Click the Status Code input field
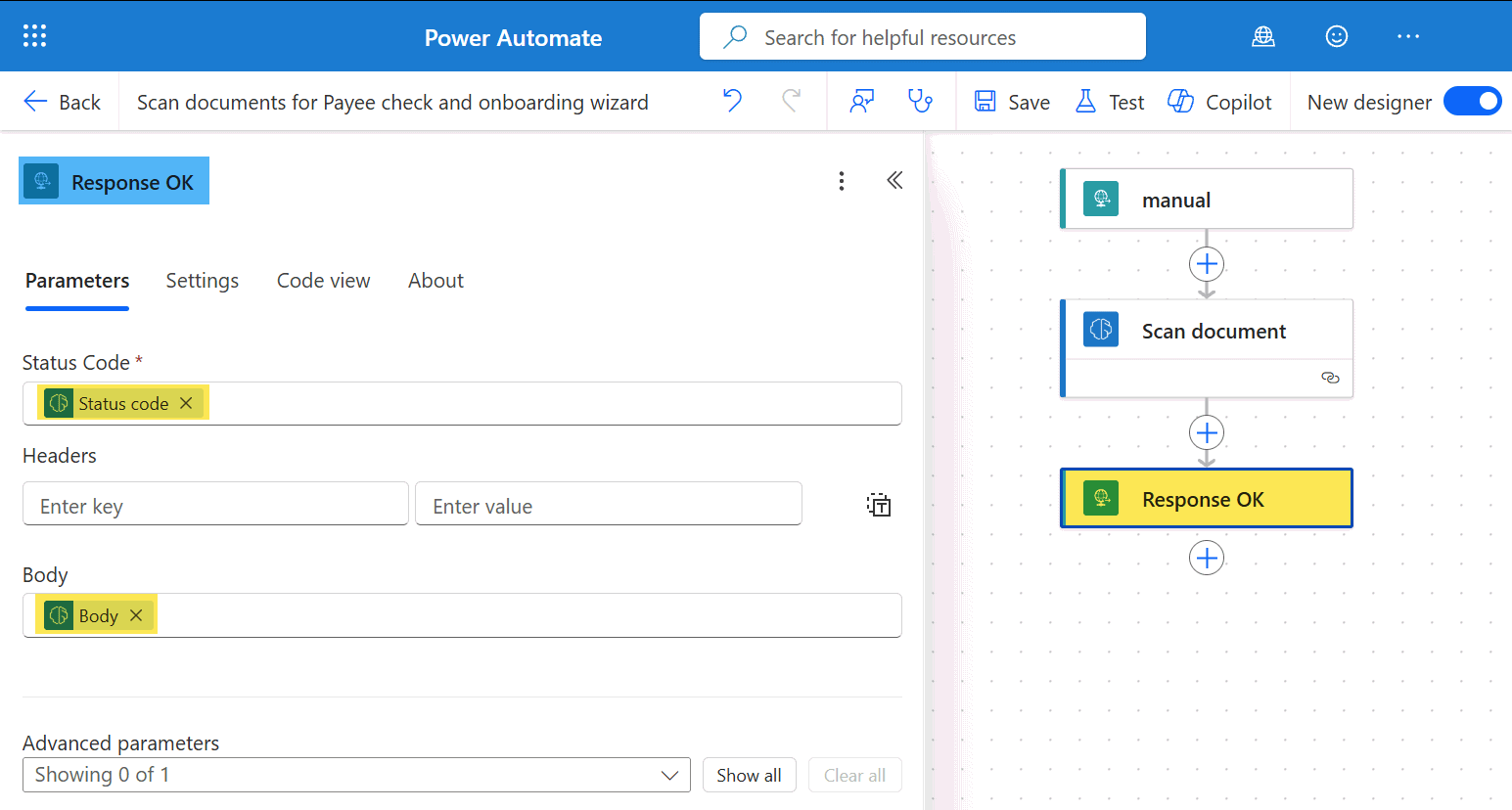This screenshot has width=1512, height=810. [x=462, y=403]
